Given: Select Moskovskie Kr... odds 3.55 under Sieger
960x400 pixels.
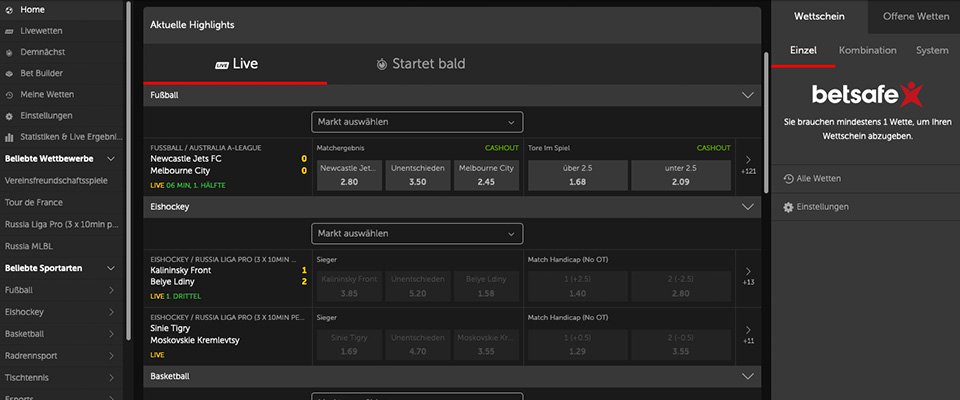Looking at the screenshot, I should (x=487, y=345).
